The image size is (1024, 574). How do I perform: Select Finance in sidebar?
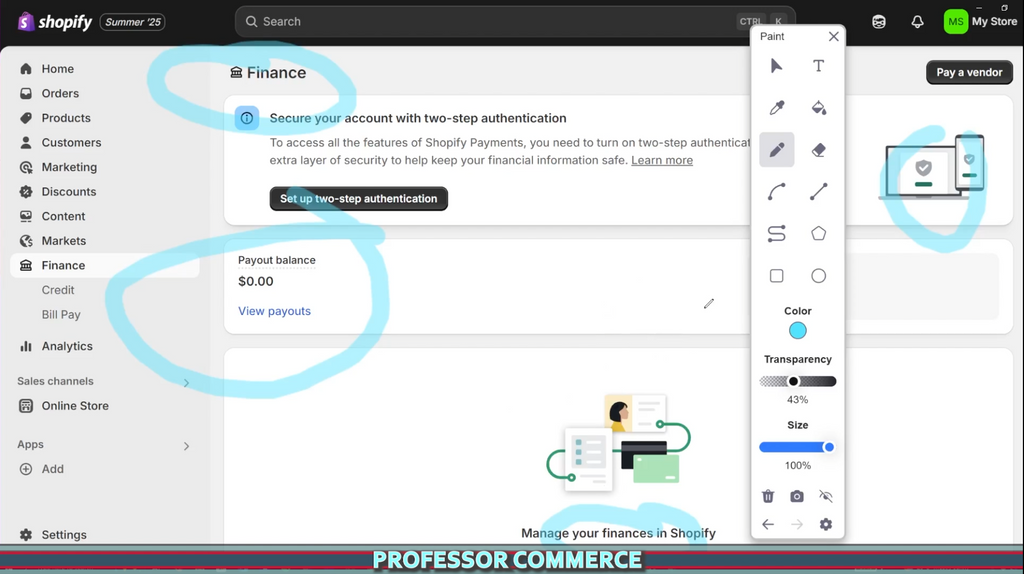(104, 265)
